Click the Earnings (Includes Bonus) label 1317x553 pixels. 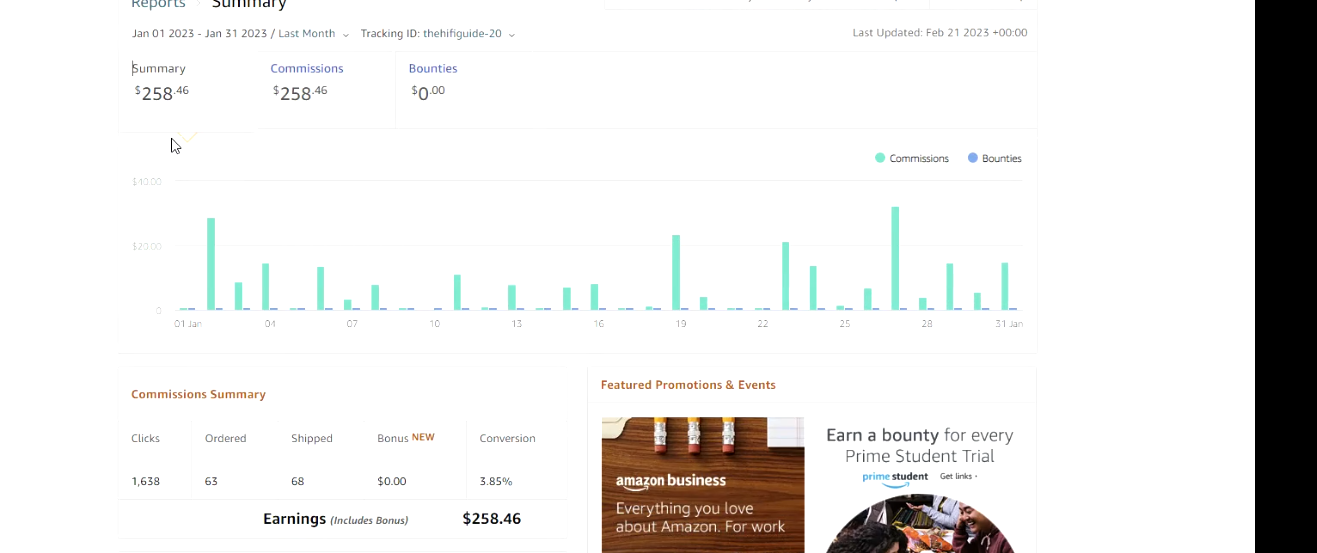pyautogui.click(x=335, y=519)
